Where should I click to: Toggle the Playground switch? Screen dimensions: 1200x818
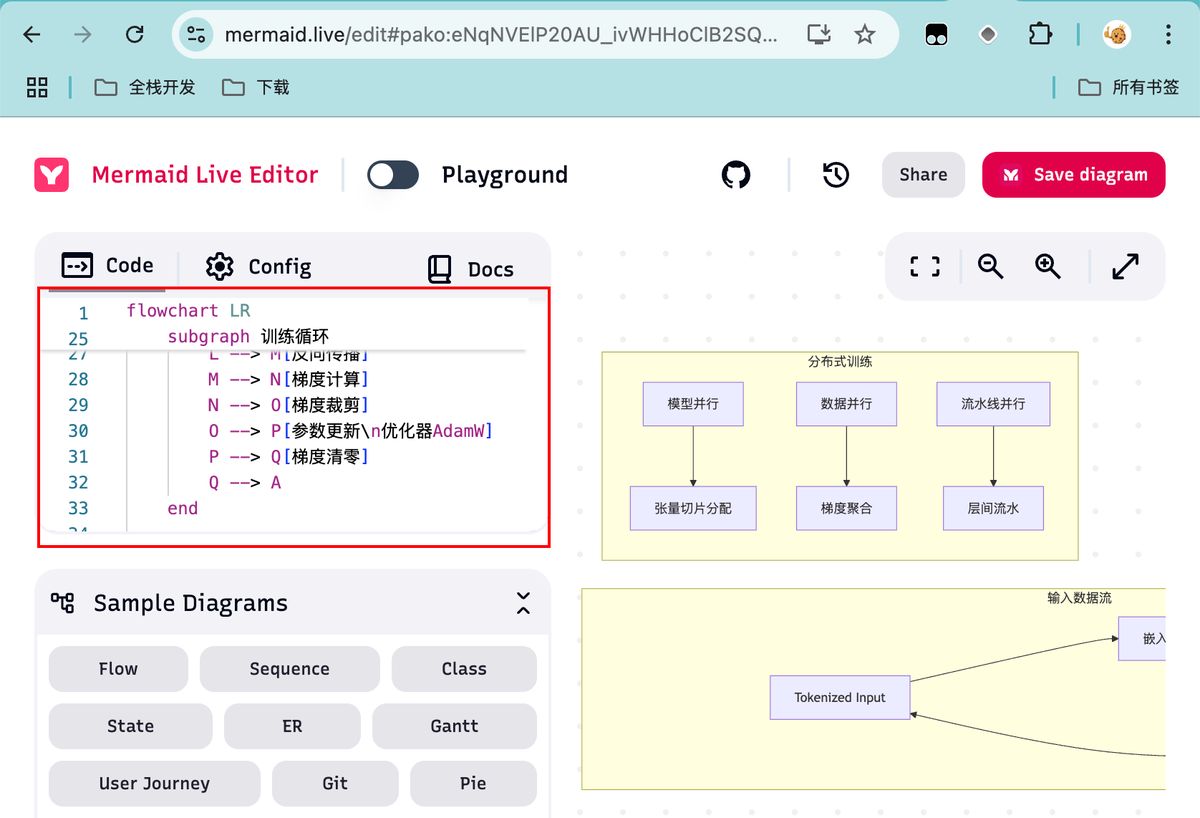click(x=393, y=175)
